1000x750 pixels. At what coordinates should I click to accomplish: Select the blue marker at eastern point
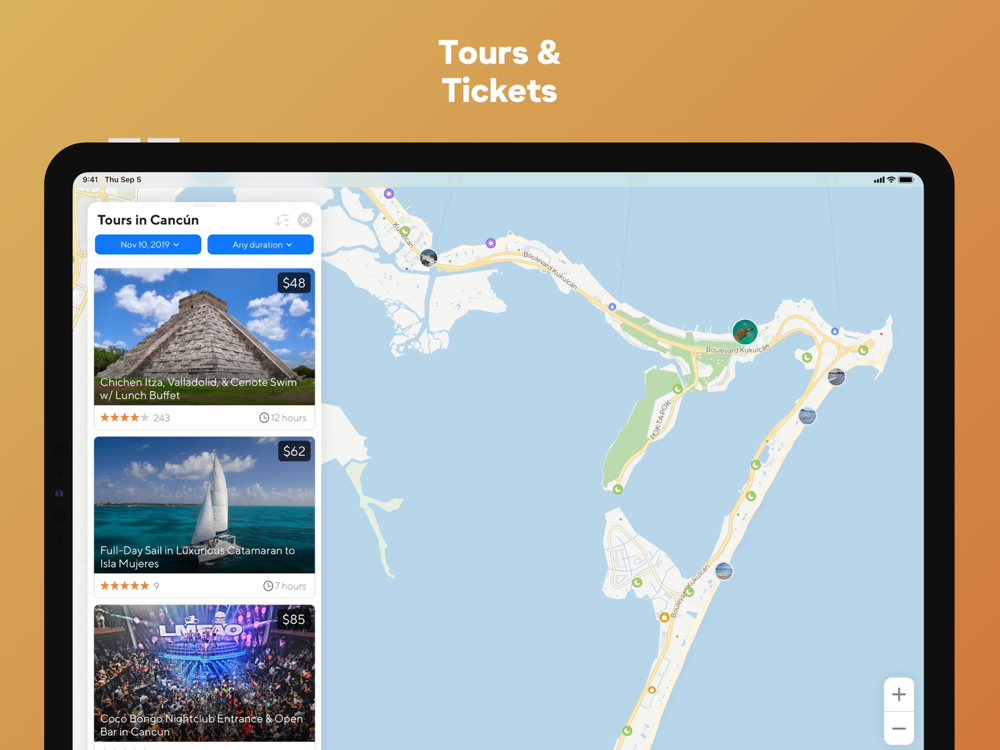[x=835, y=331]
